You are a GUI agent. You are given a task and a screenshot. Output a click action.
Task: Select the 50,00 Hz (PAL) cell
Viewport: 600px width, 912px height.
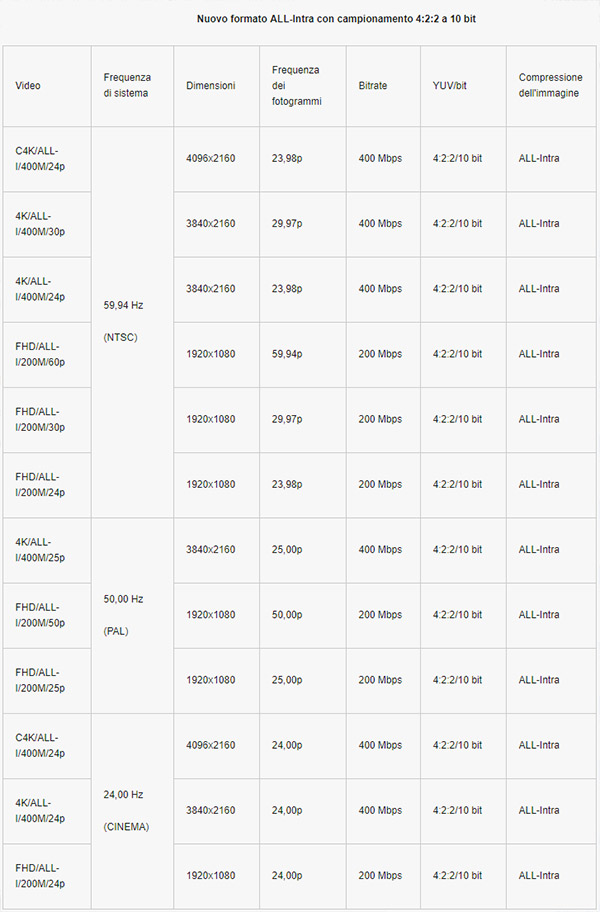pos(124,615)
